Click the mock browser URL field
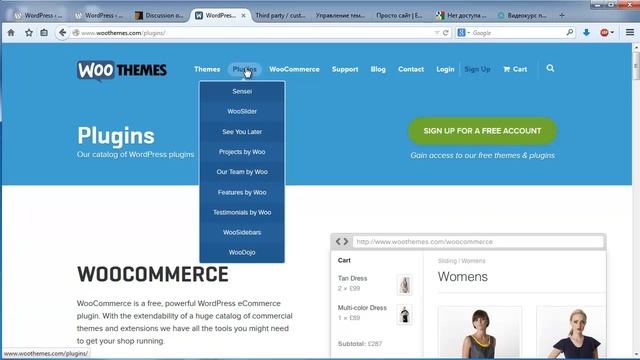This screenshot has height=360, width=640. tap(478, 242)
